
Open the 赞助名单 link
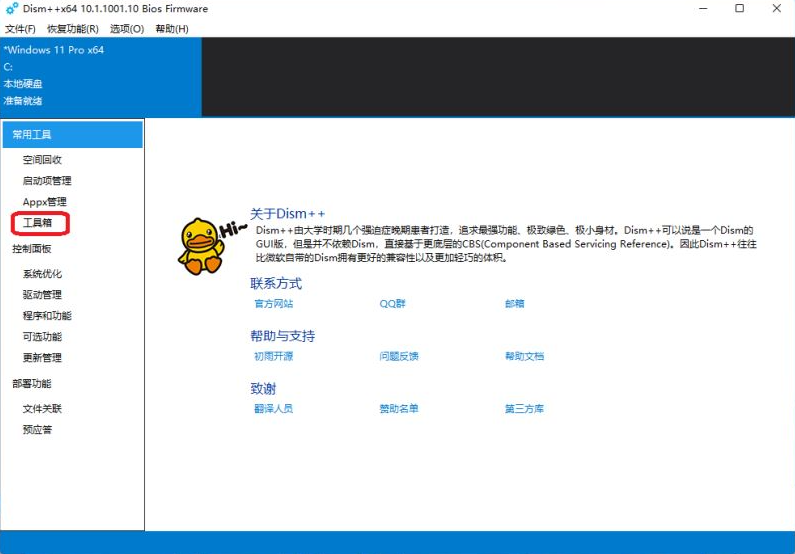click(x=398, y=409)
